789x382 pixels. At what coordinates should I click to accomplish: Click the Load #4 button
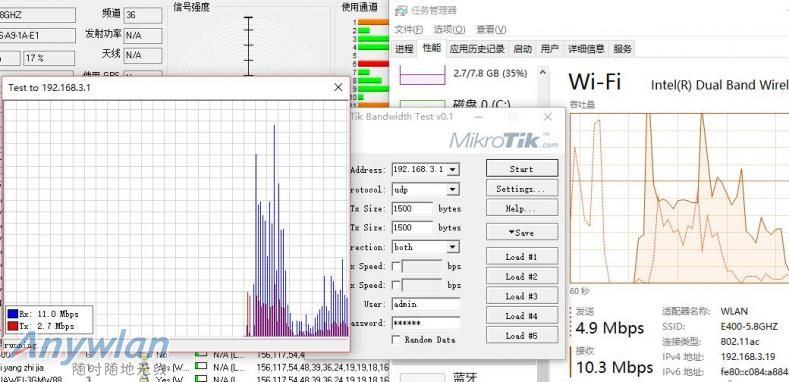click(522, 316)
